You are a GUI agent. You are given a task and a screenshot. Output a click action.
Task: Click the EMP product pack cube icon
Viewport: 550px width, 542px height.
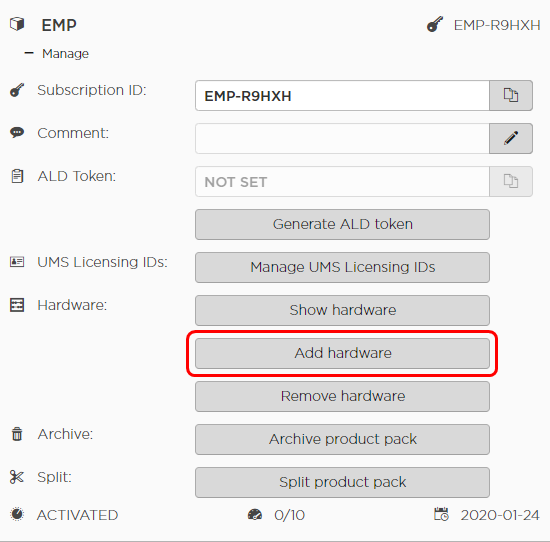tap(17, 24)
